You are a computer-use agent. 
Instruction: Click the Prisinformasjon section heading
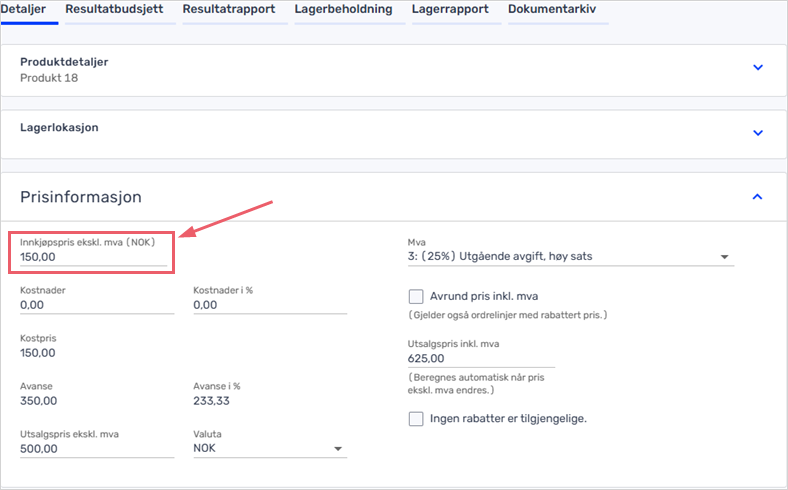[x=81, y=197]
